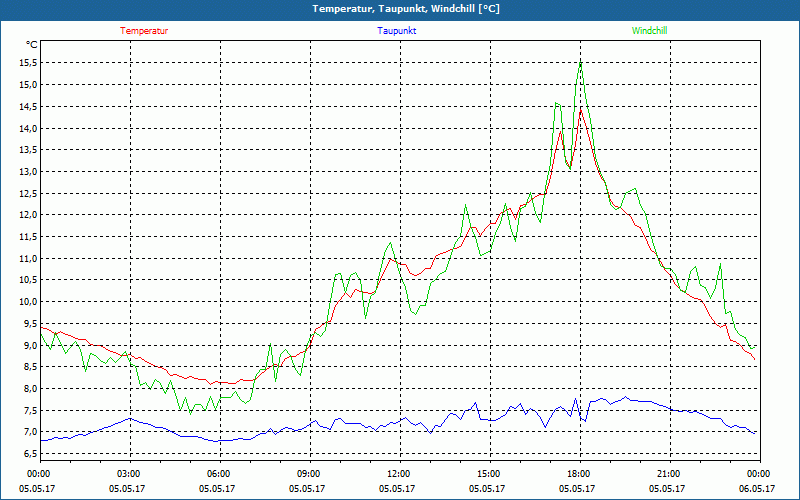
Task: Click the red Temperatur legend label
Action: click(x=144, y=31)
